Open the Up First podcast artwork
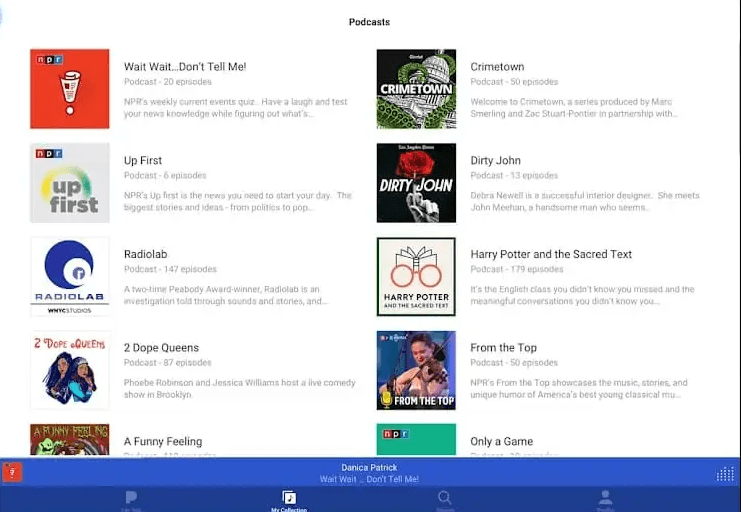The width and height of the screenshot is (741, 512). click(x=70, y=182)
